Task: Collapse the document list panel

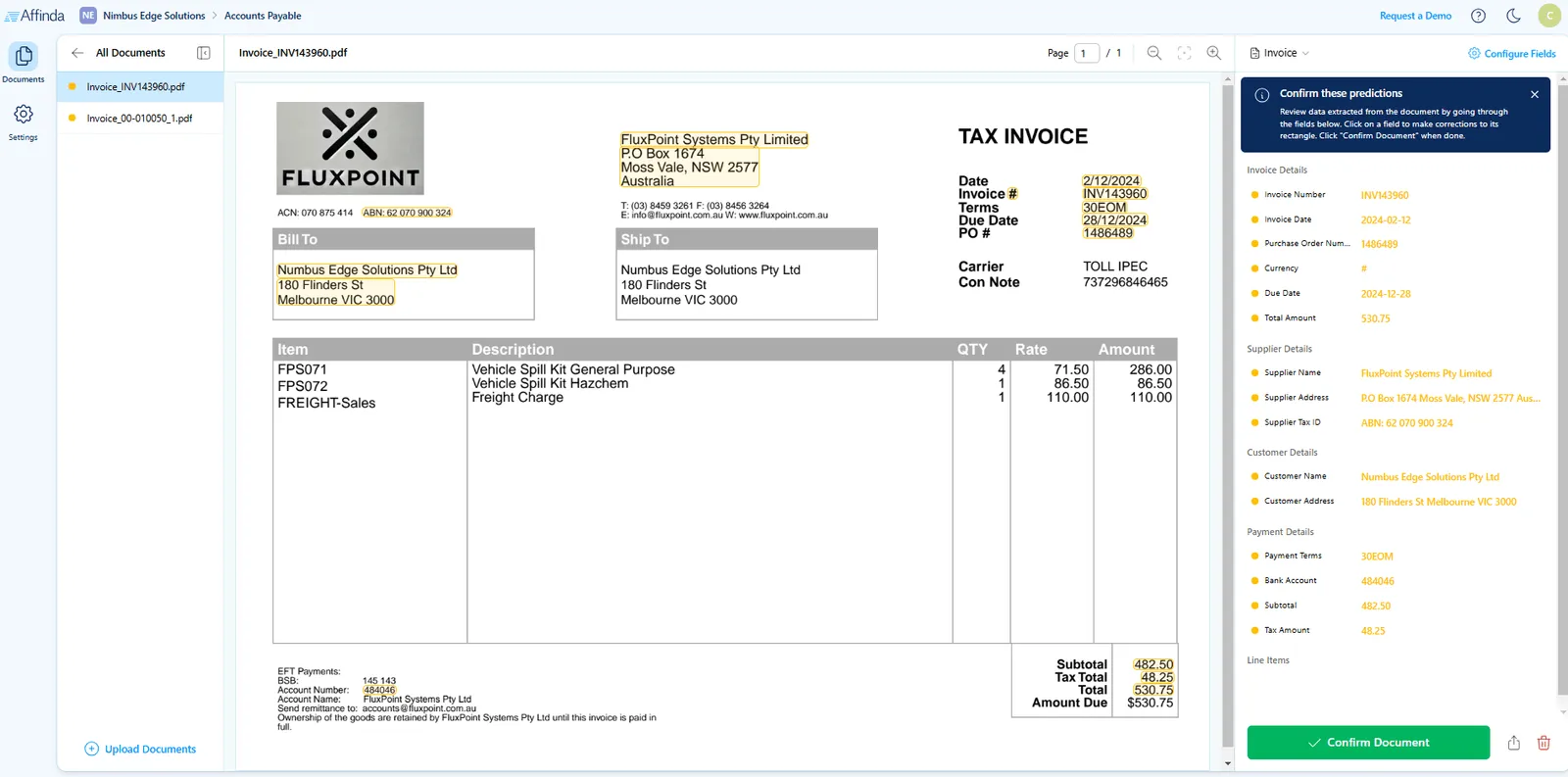Action: point(204,53)
